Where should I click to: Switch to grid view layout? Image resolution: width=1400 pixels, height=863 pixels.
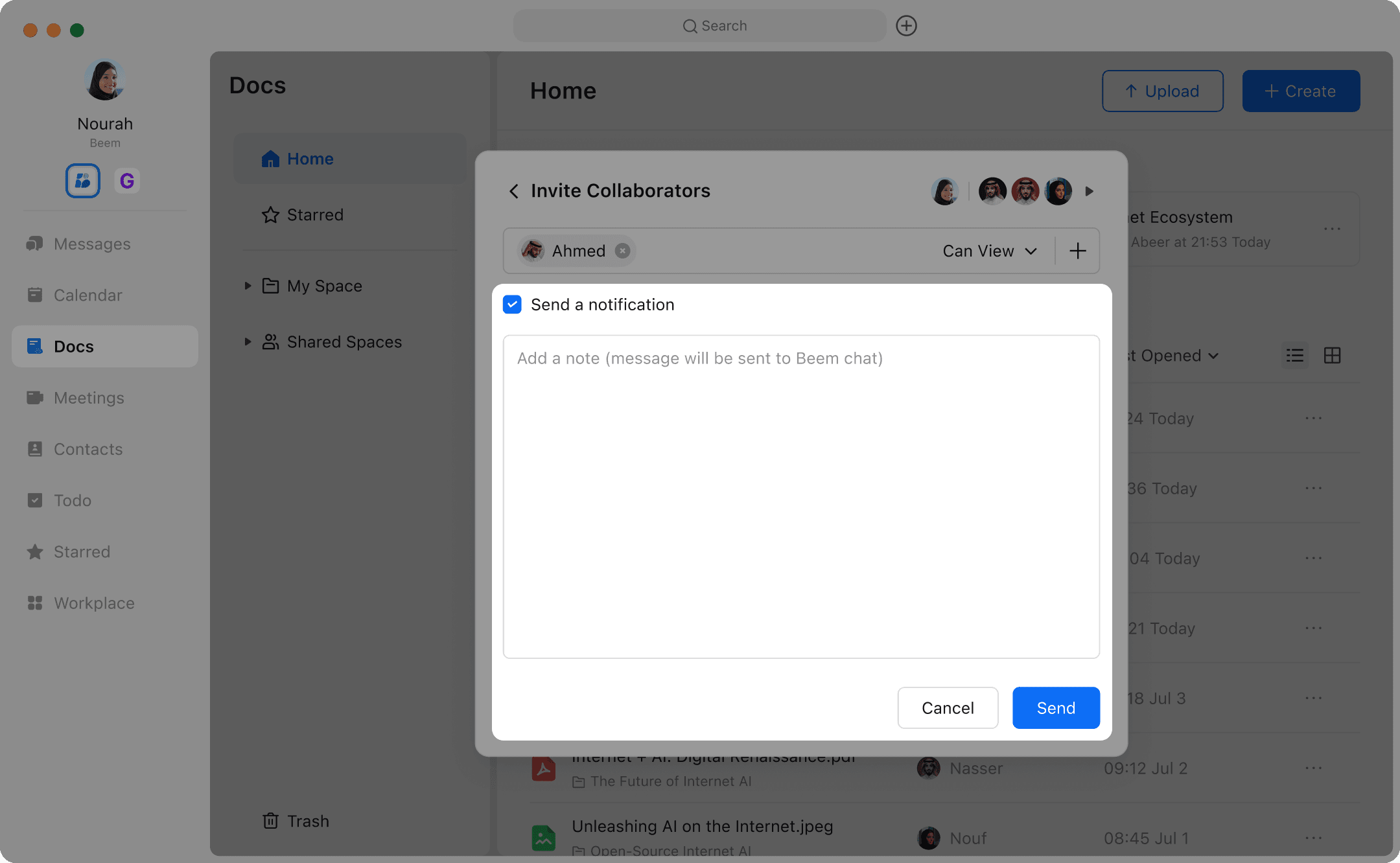1332,356
